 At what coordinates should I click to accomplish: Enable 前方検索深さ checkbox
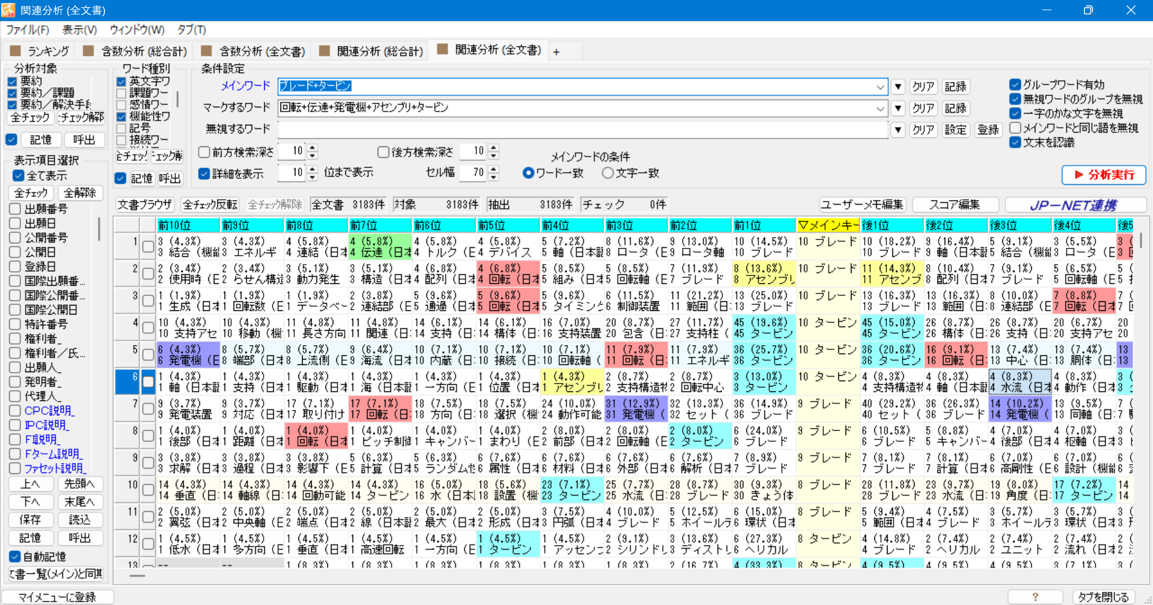(x=204, y=152)
